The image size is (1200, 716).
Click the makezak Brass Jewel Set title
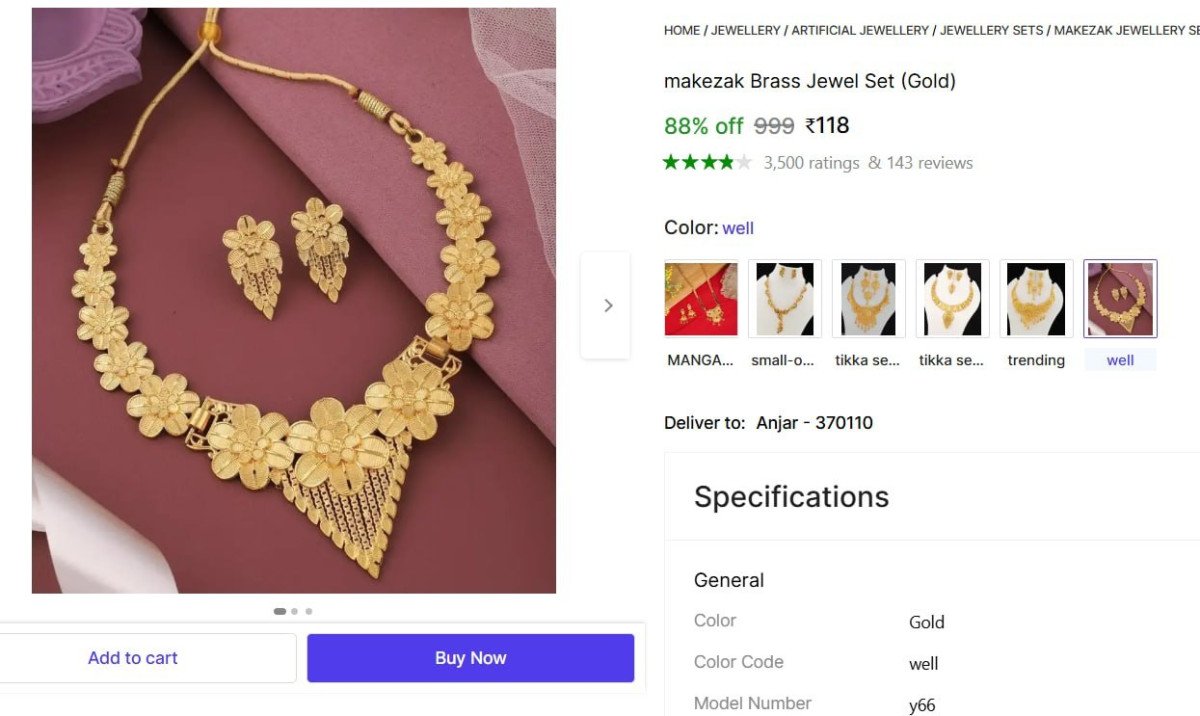point(809,81)
